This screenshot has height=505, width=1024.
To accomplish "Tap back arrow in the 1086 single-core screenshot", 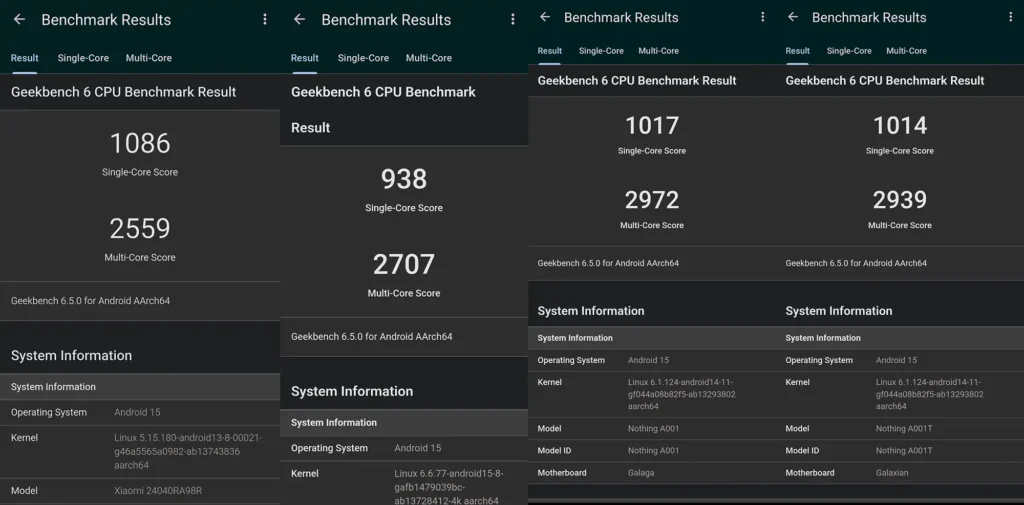I will pyautogui.click(x=20, y=20).
